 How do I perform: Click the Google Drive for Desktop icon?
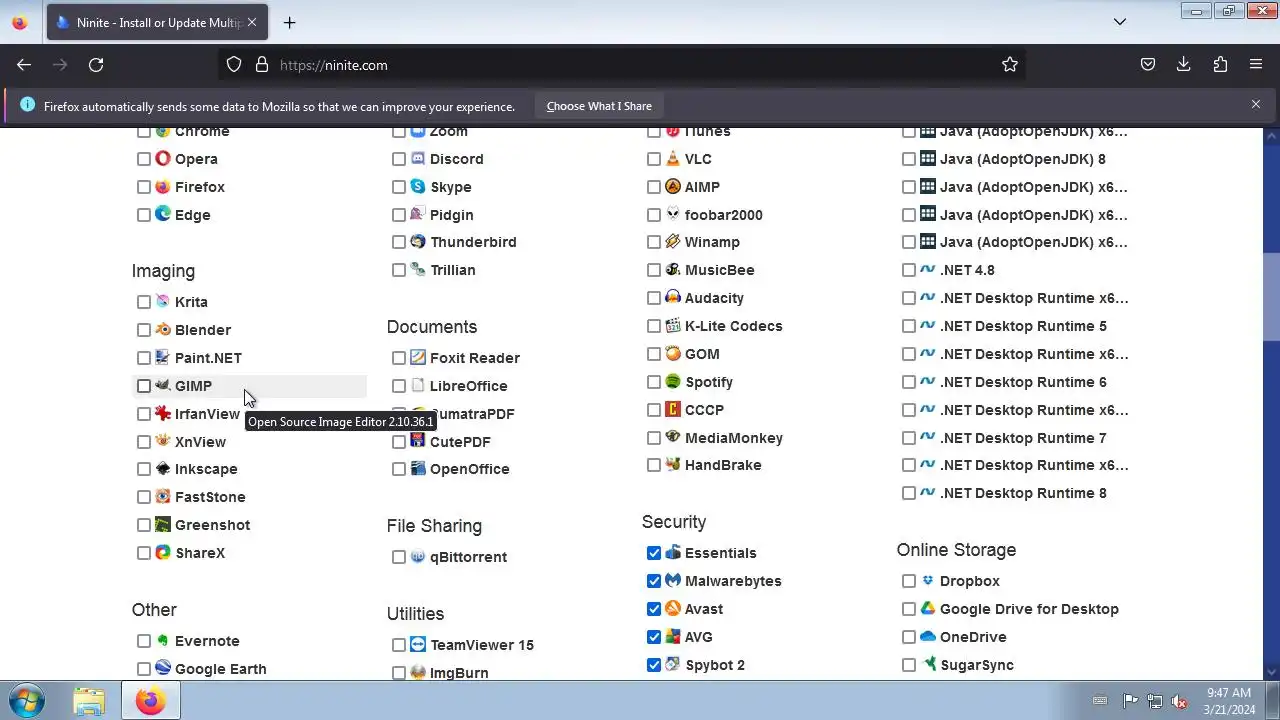pos(928,608)
